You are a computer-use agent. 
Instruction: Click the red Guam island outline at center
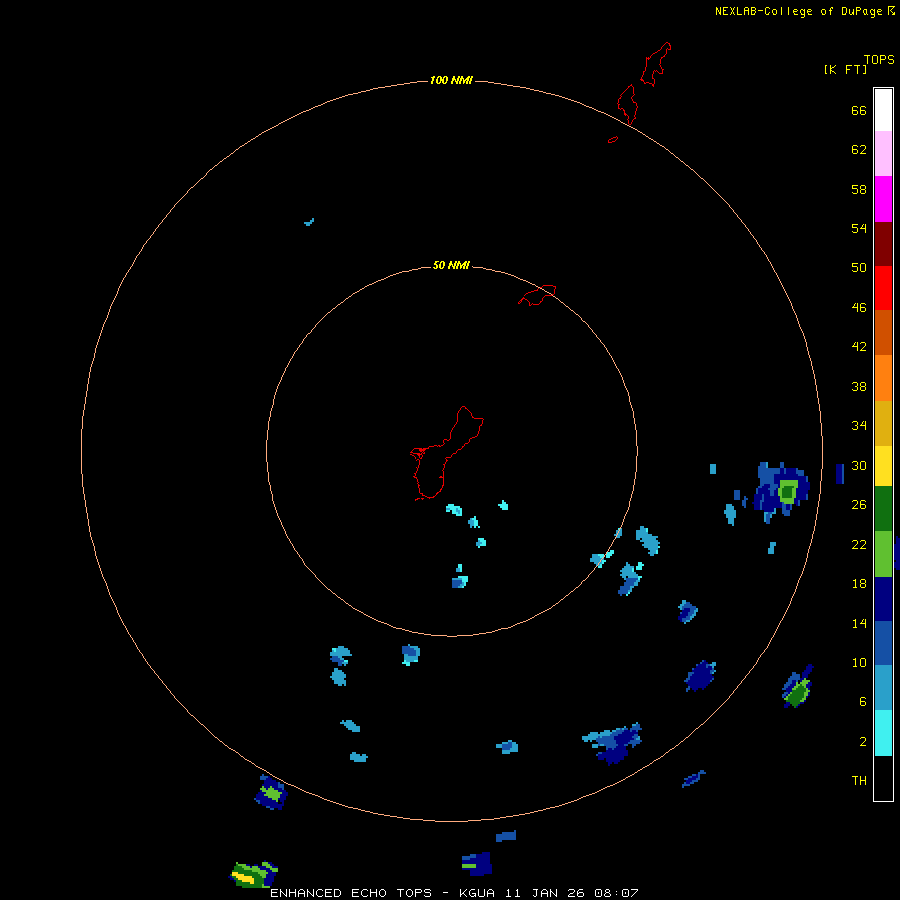pos(445,453)
